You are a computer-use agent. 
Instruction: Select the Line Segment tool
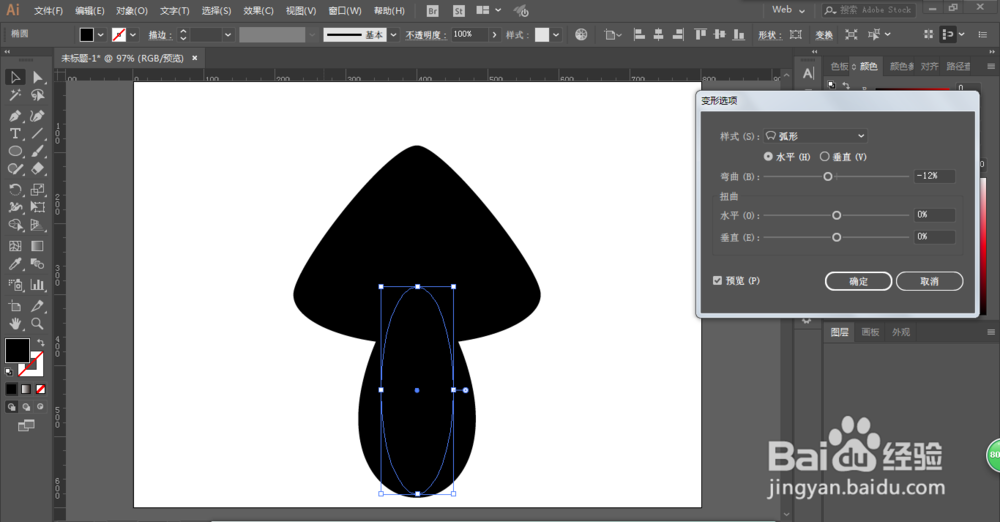[x=38, y=134]
